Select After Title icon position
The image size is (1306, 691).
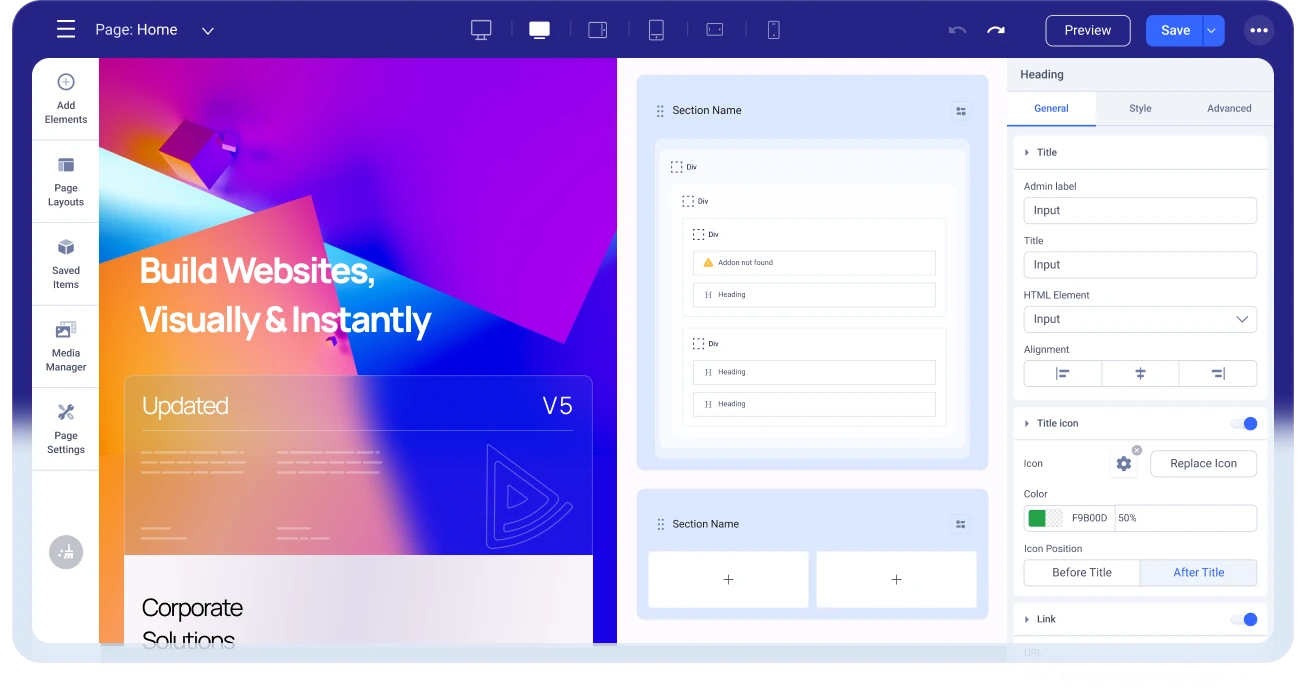[x=1198, y=573]
